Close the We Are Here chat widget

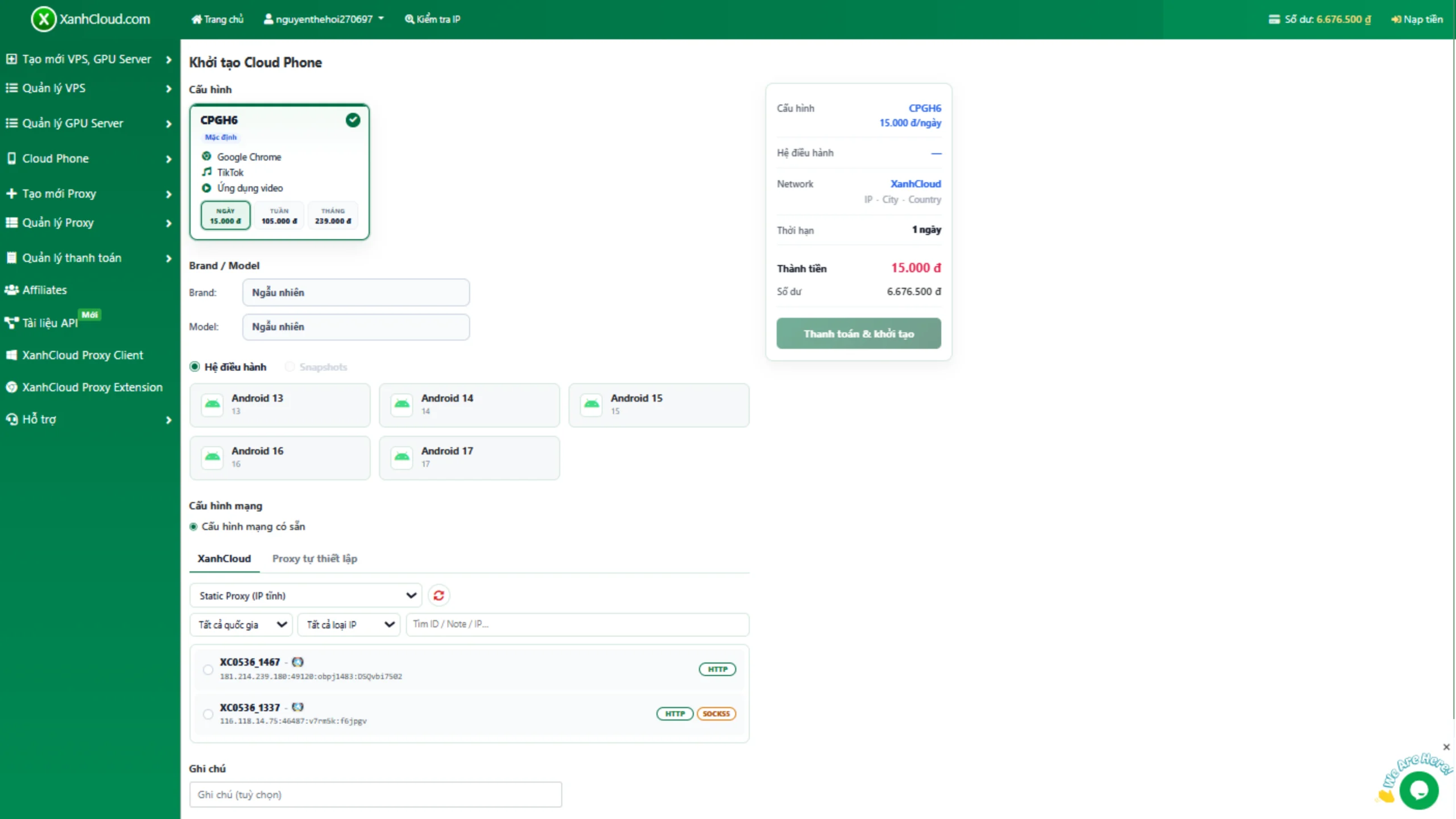pyautogui.click(x=1446, y=747)
